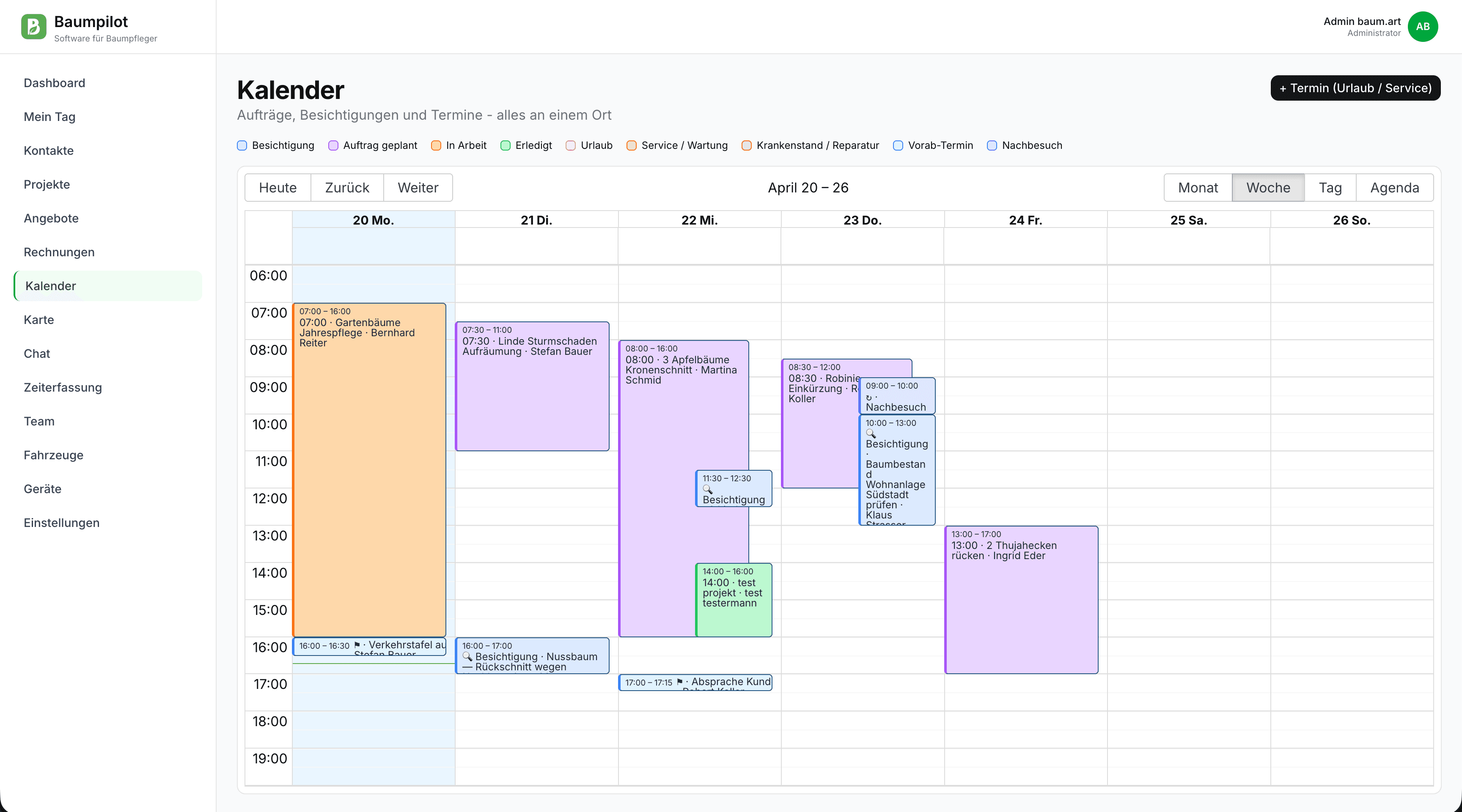Screen dimensions: 1462x812
Task: Click the Auftrag geplant legend color box
Action: tap(333, 145)
